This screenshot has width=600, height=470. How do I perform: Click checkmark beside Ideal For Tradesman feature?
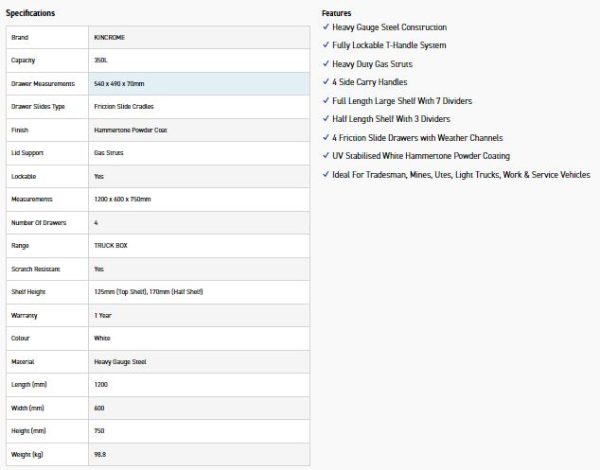click(x=326, y=175)
